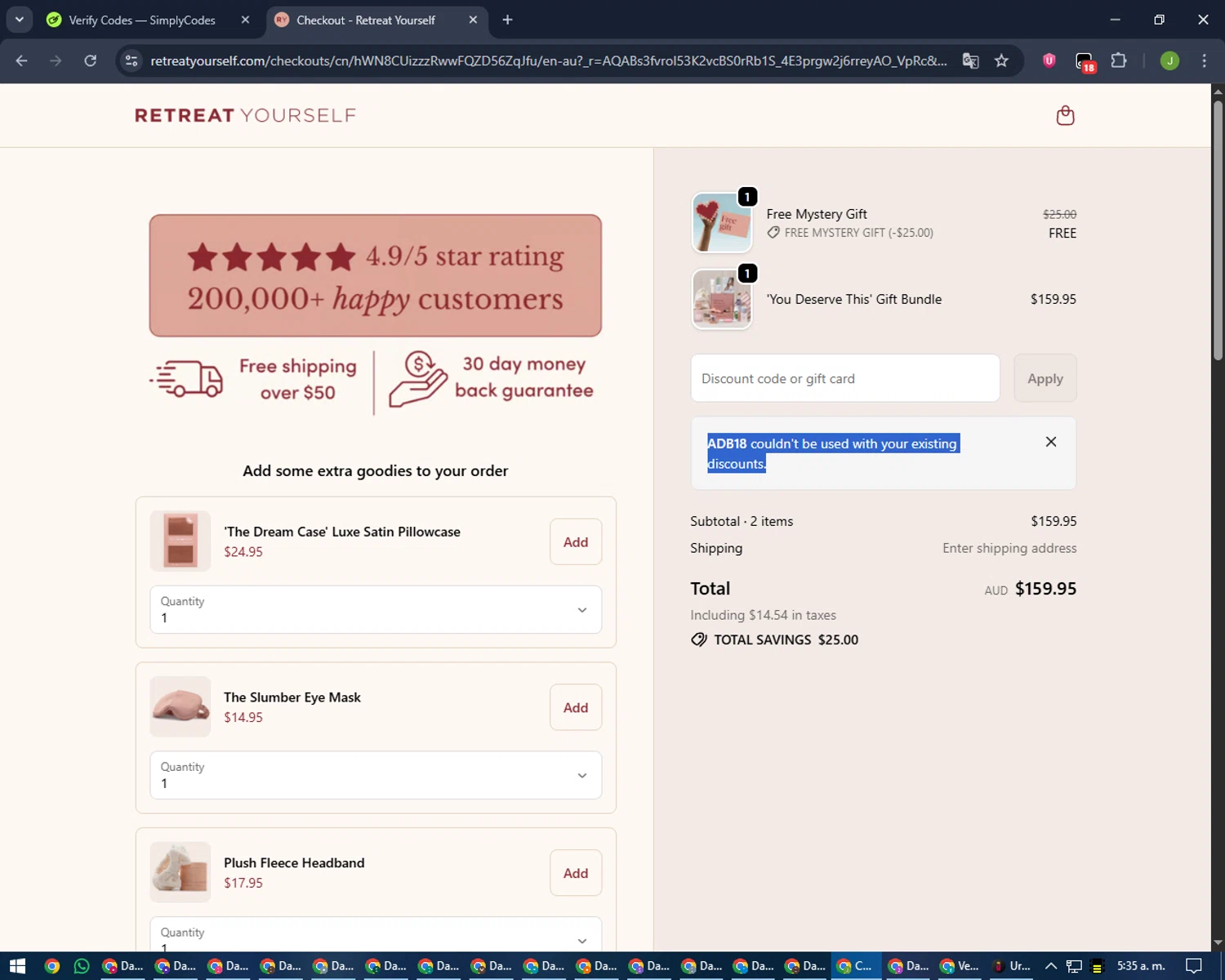
Task: Open the Bitwarden shield extension
Action: pos(1049,60)
